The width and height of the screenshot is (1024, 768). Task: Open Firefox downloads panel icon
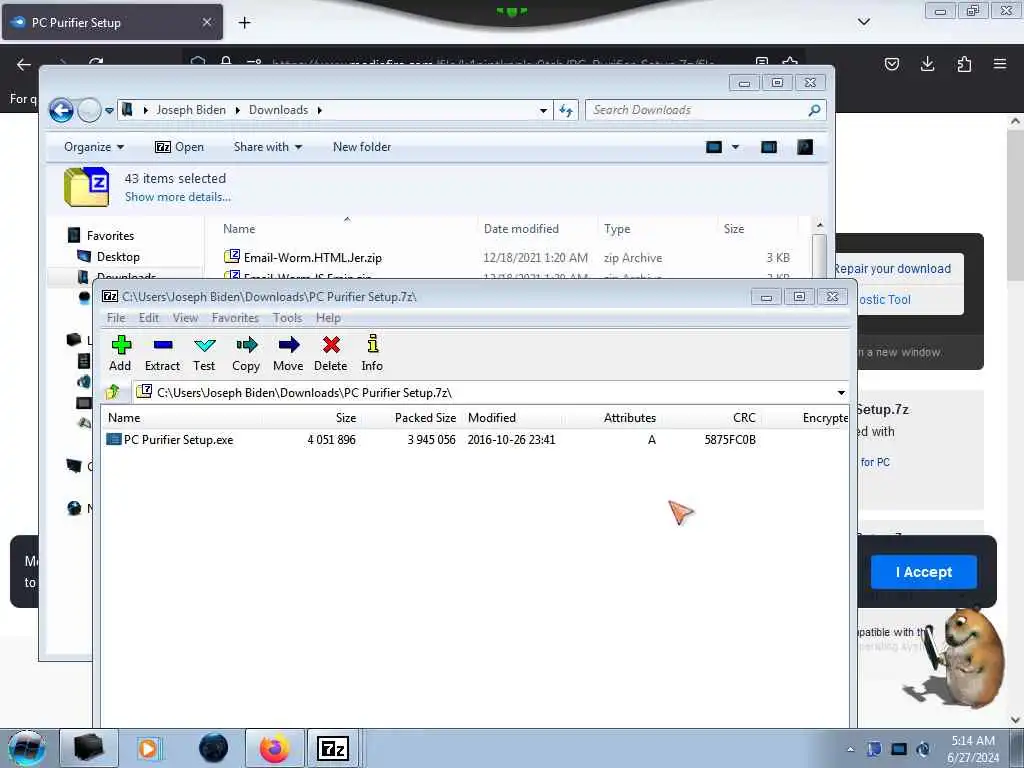[927, 63]
